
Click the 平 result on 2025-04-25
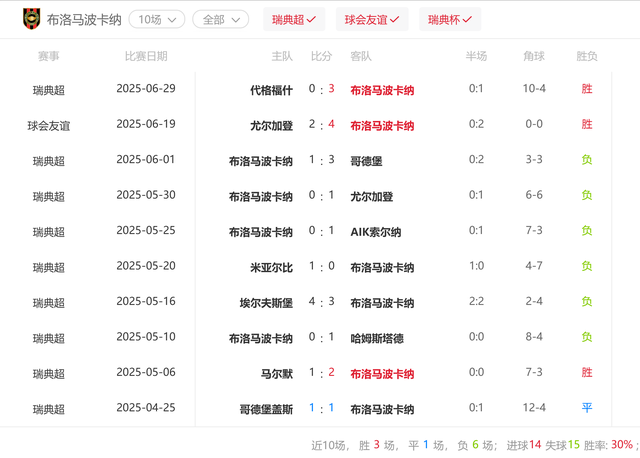(x=587, y=408)
